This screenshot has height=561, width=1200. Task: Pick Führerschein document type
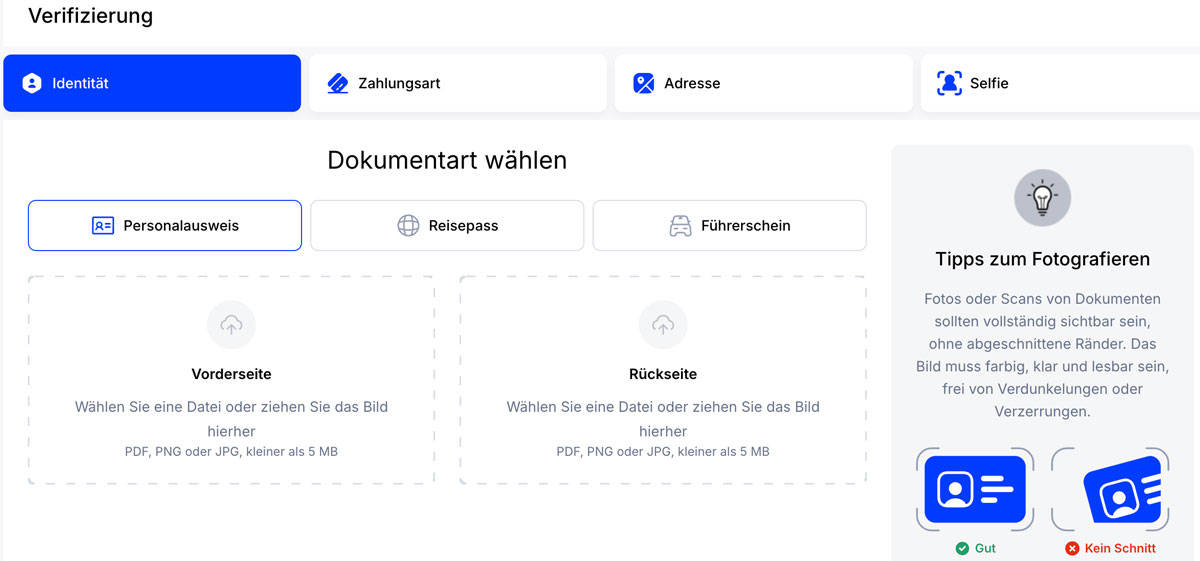[729, 225]
